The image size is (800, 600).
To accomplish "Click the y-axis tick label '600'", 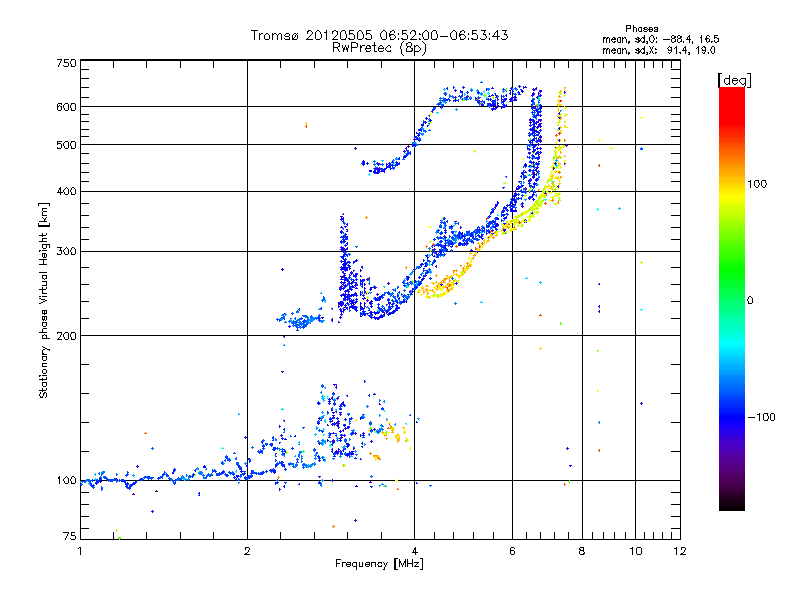I will [x=66, y=107].
